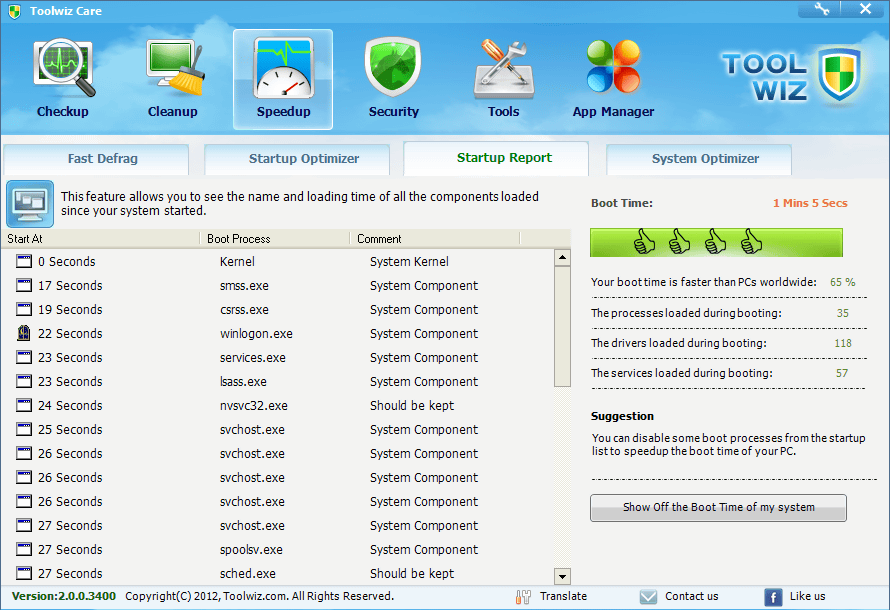Click the window icon for Kernel row
890x610 pixels.
click(x=24, y=261)
